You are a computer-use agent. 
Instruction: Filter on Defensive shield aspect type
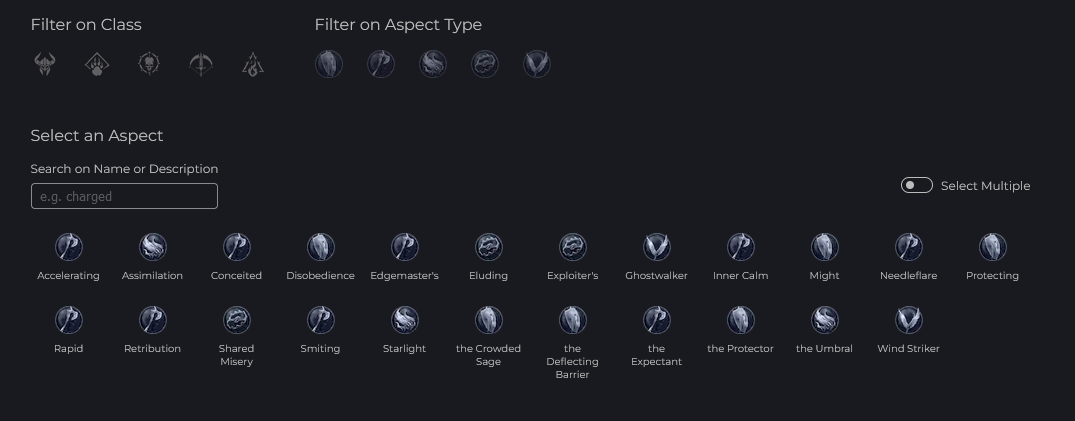[x=328, y=64]
